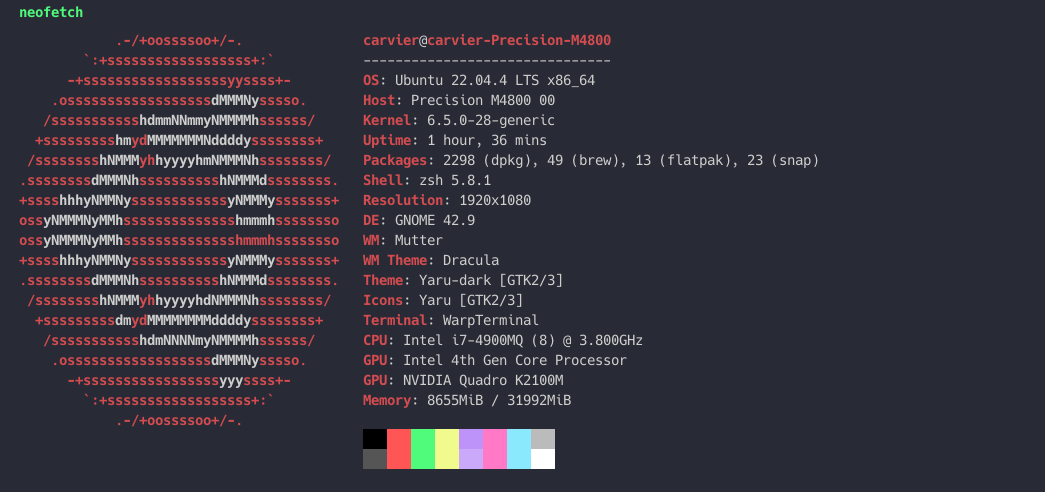Click the Terminal WarpTerminal line
1045x492 pixels.
point(451,321)
